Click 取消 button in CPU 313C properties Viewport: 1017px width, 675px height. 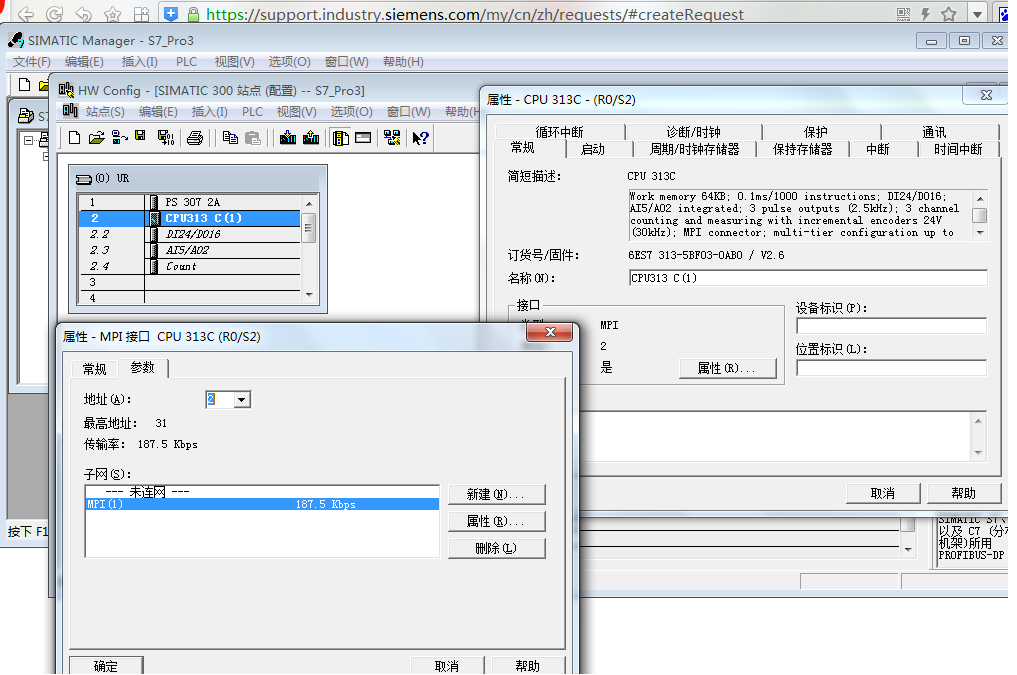(x=883, y=493)
